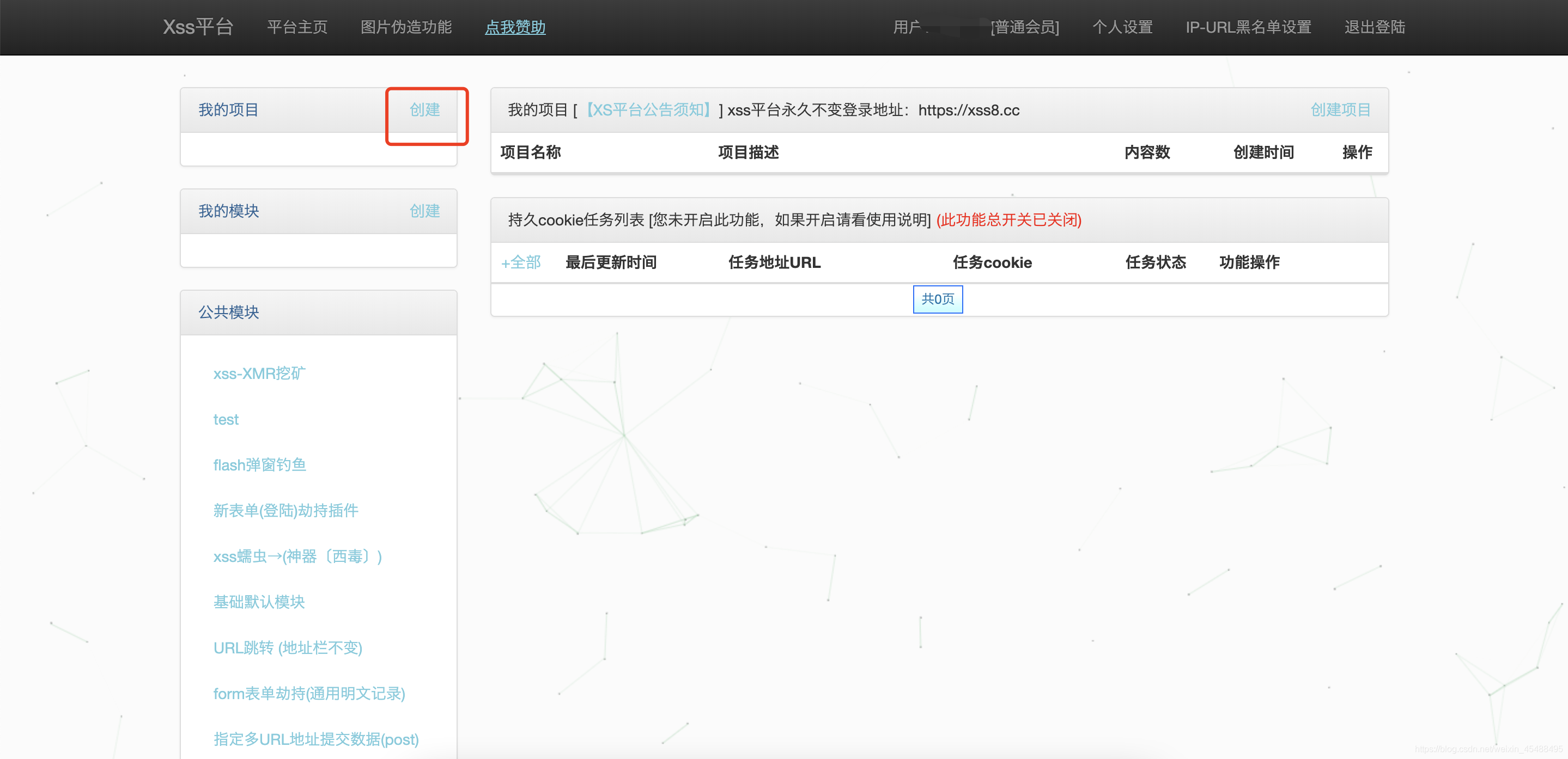Click the 共0页 pagination button
Screen dimensions: 1568x759
click(938, 298)
